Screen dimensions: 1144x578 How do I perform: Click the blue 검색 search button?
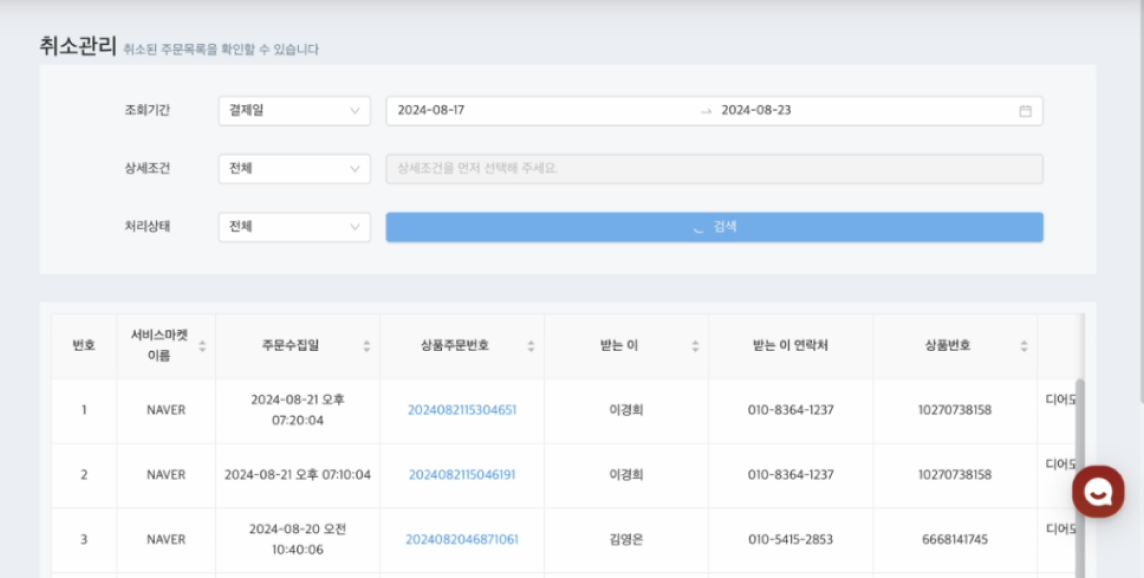pos(714,227)
